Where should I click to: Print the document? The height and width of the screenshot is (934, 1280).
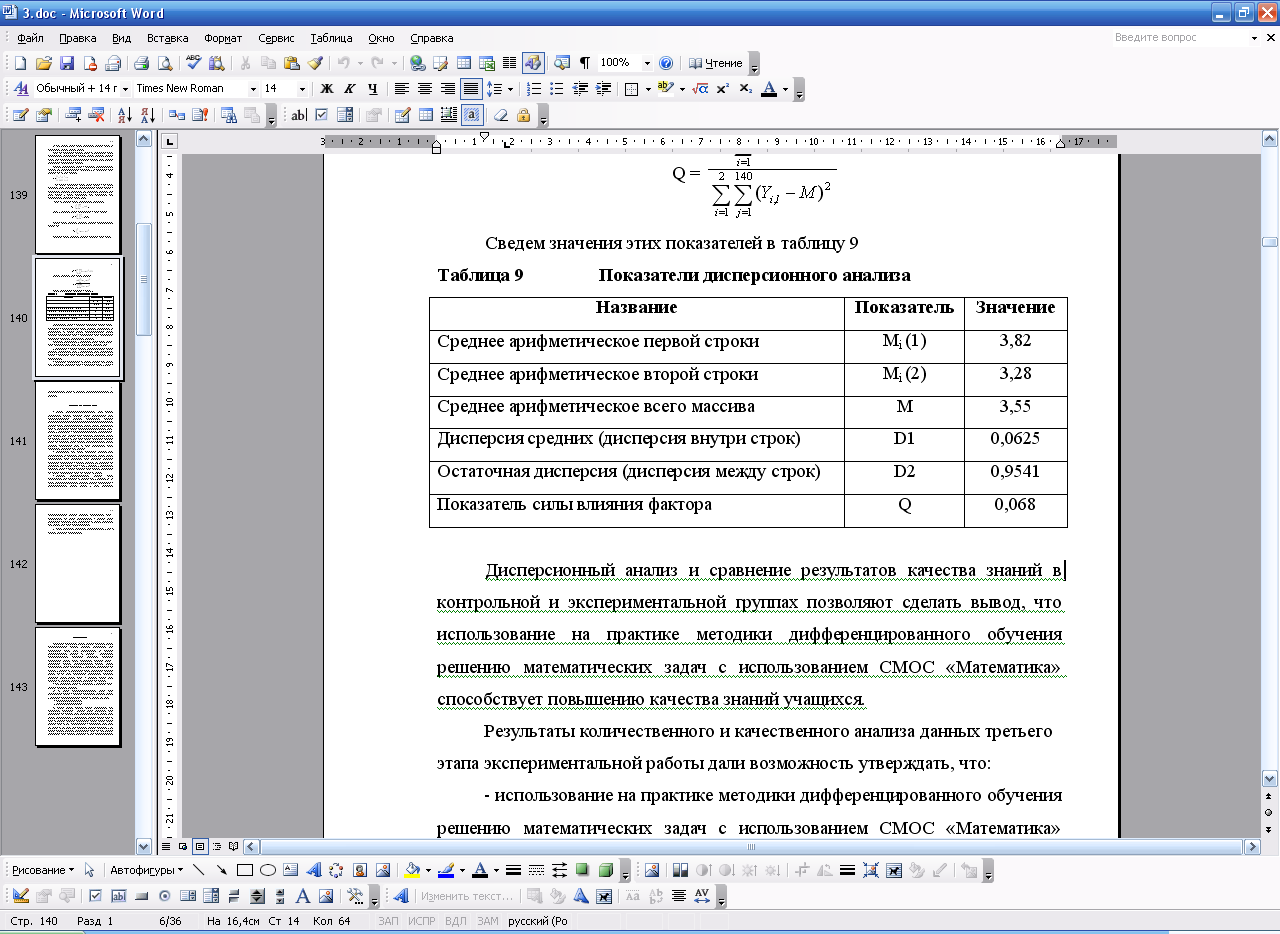[x=142, y=62]
